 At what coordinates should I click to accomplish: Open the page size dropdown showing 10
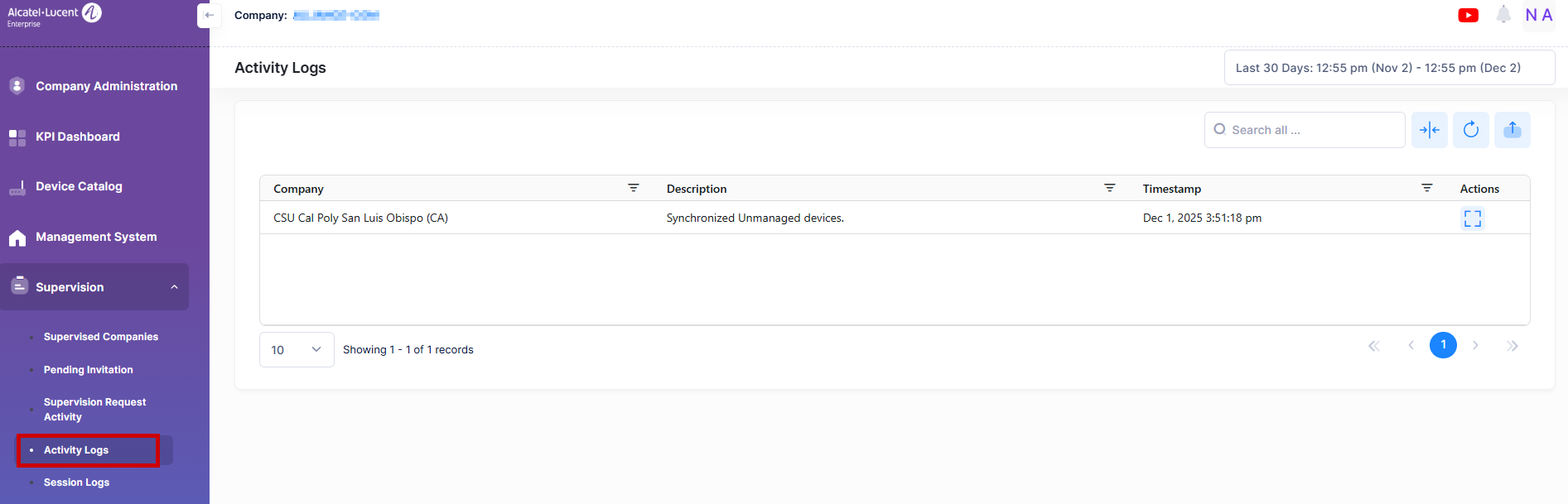pyautogui.click(x=297, y=350)
